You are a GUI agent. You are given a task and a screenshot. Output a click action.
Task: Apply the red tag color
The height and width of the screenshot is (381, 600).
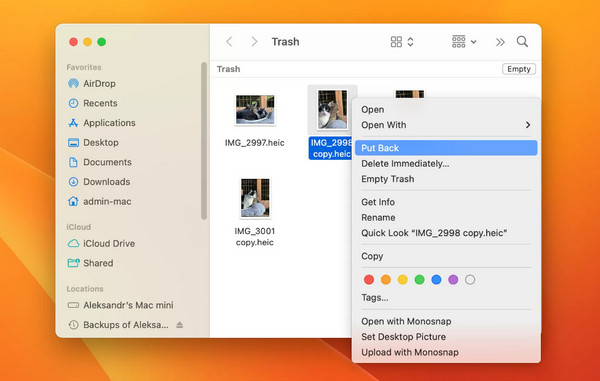369,280
